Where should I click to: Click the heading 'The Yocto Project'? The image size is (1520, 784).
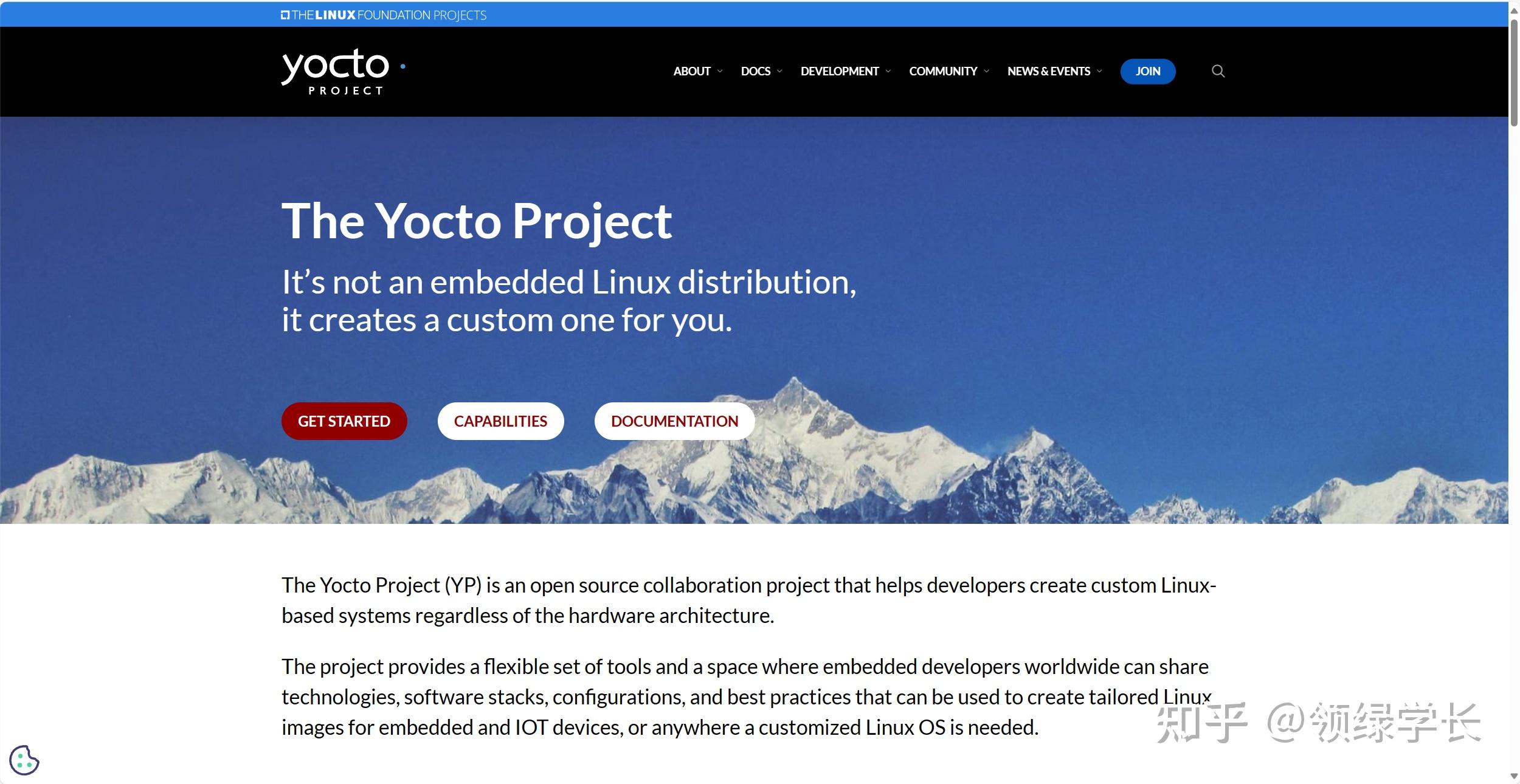pos(477,221)
